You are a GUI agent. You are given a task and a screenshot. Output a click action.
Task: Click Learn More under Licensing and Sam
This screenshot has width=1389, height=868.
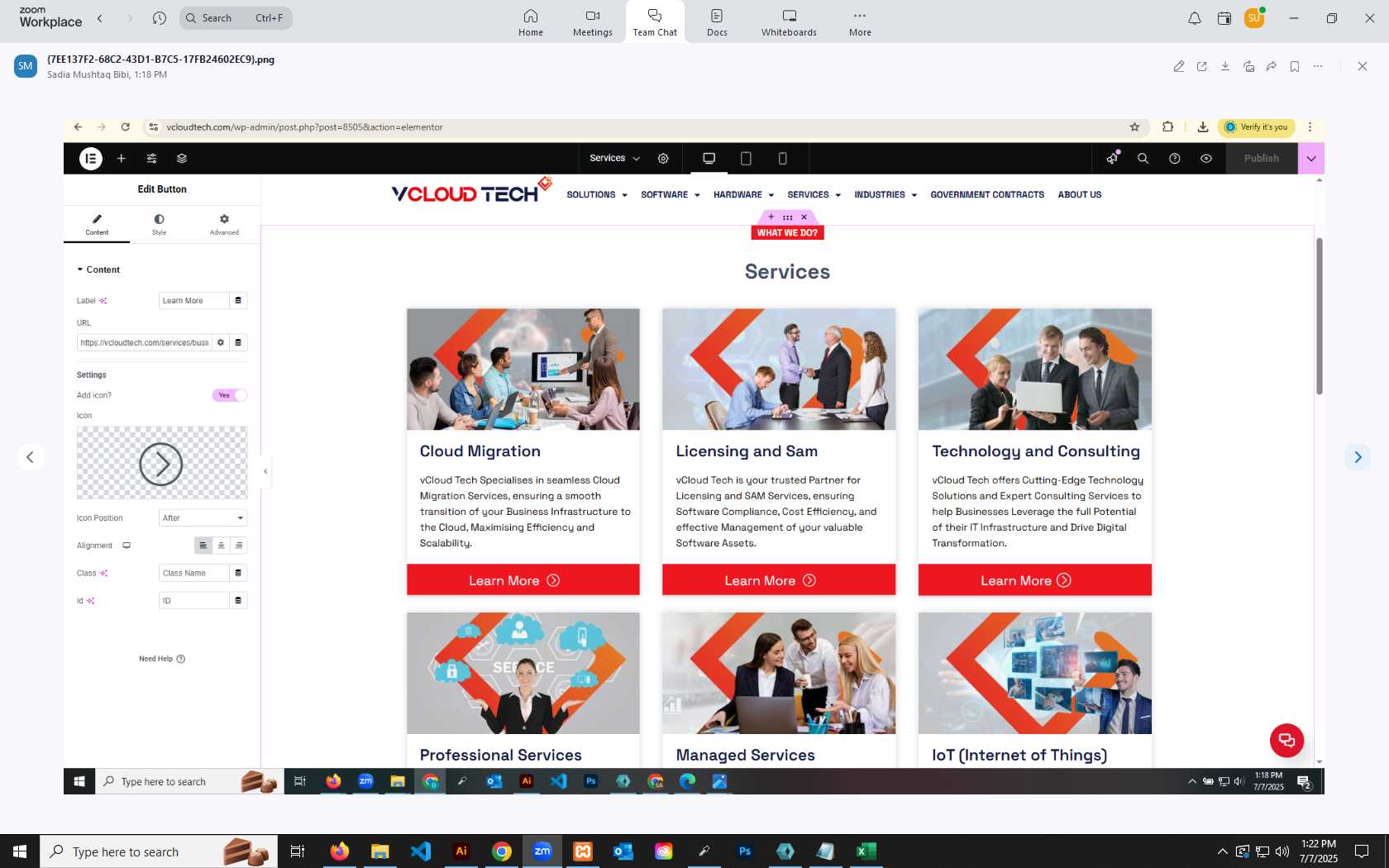tap(778, 580)
